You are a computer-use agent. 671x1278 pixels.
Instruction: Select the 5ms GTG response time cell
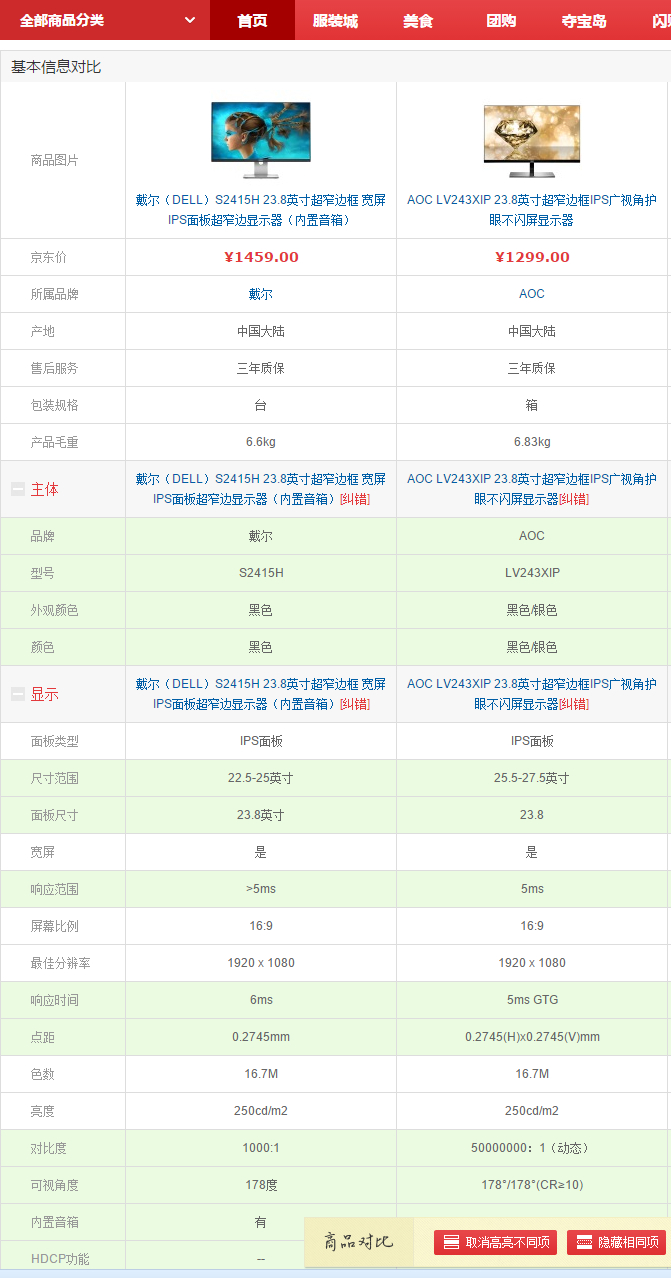pyautogui.click(x=534, y=1000)
